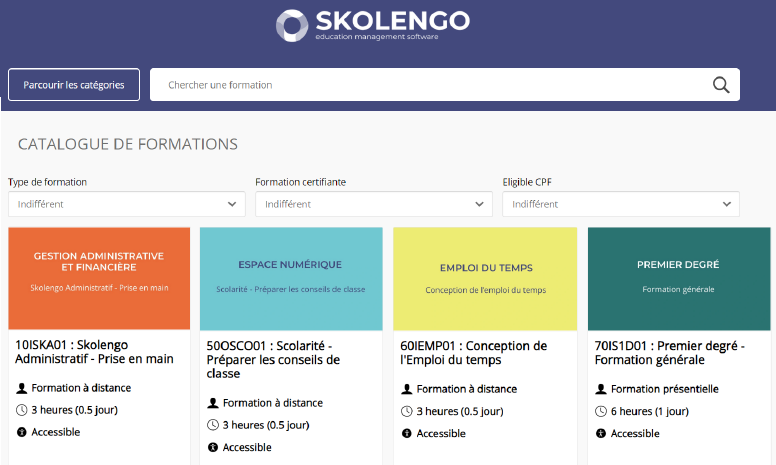Click person icon on Emploi du temps card

[407, 389]
